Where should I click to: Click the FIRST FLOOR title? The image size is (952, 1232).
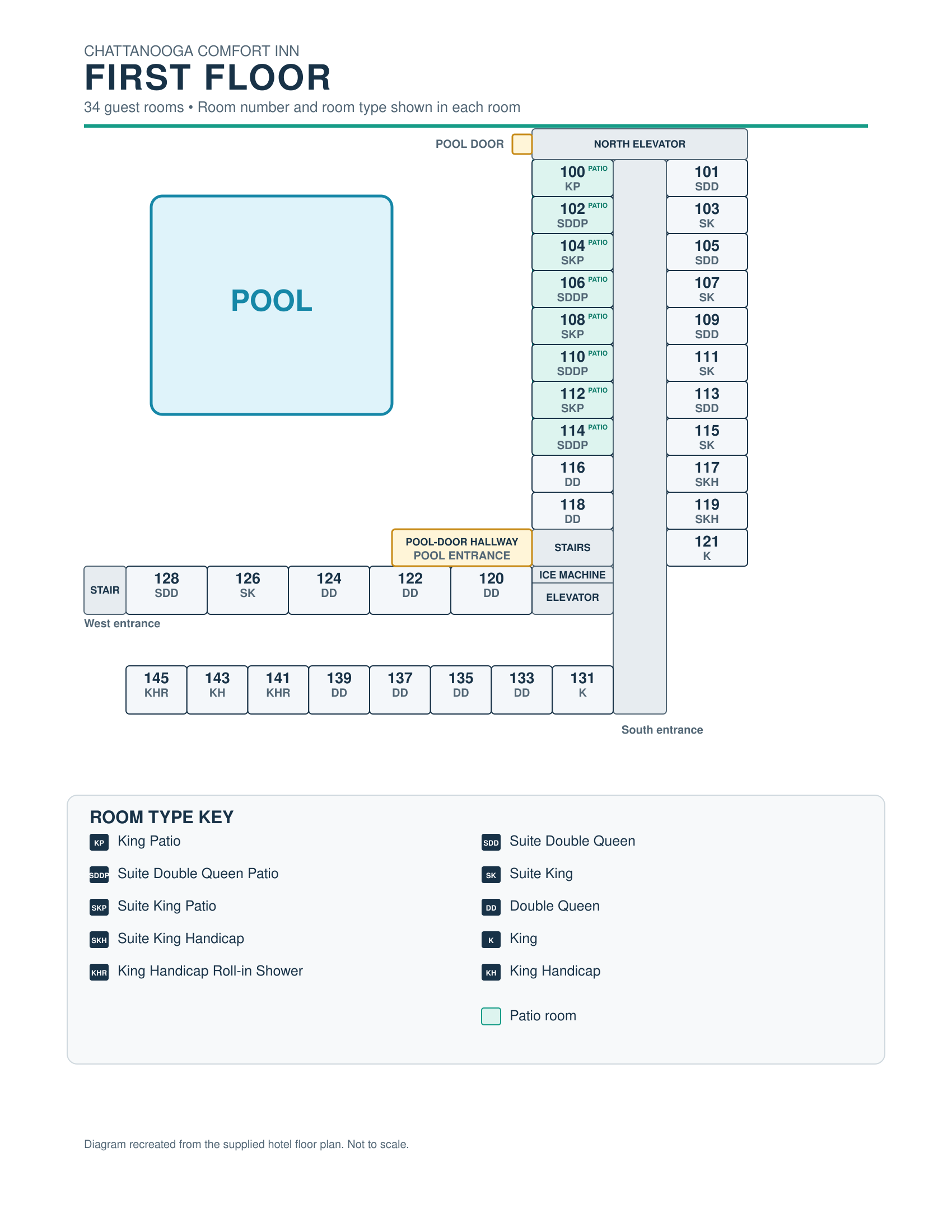coord(208,77)
